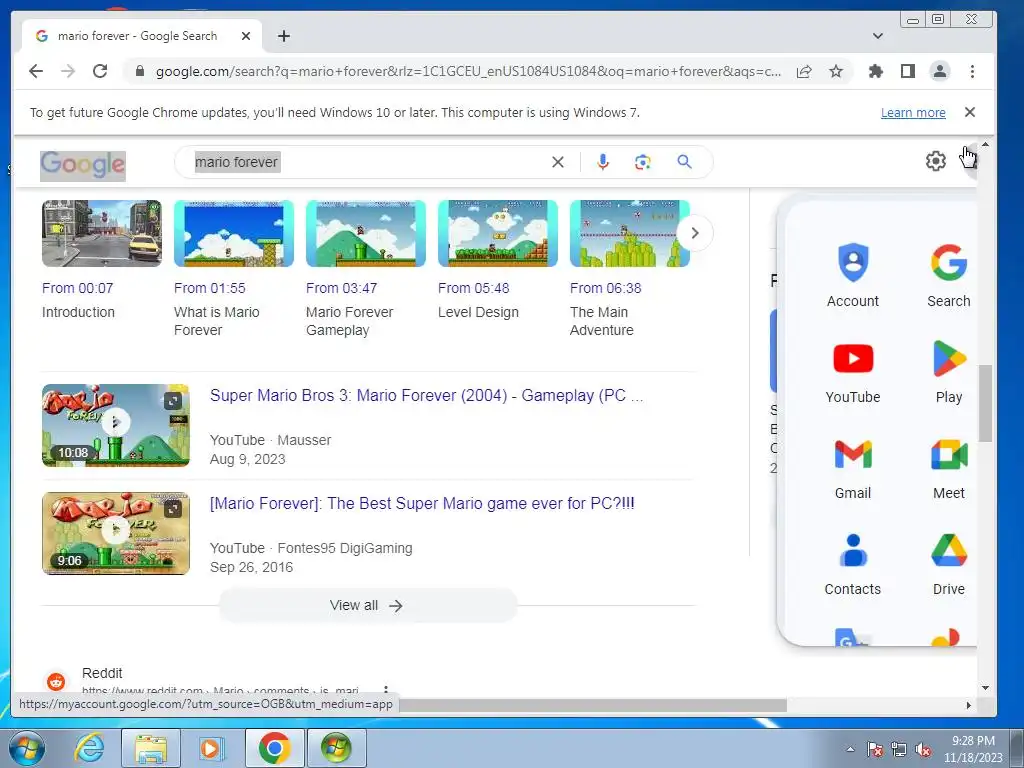Viewport: 1024px width, 768px height.
Task: Open Account from the apps panel
Action: pyautogui.click(x=853, y=275)
